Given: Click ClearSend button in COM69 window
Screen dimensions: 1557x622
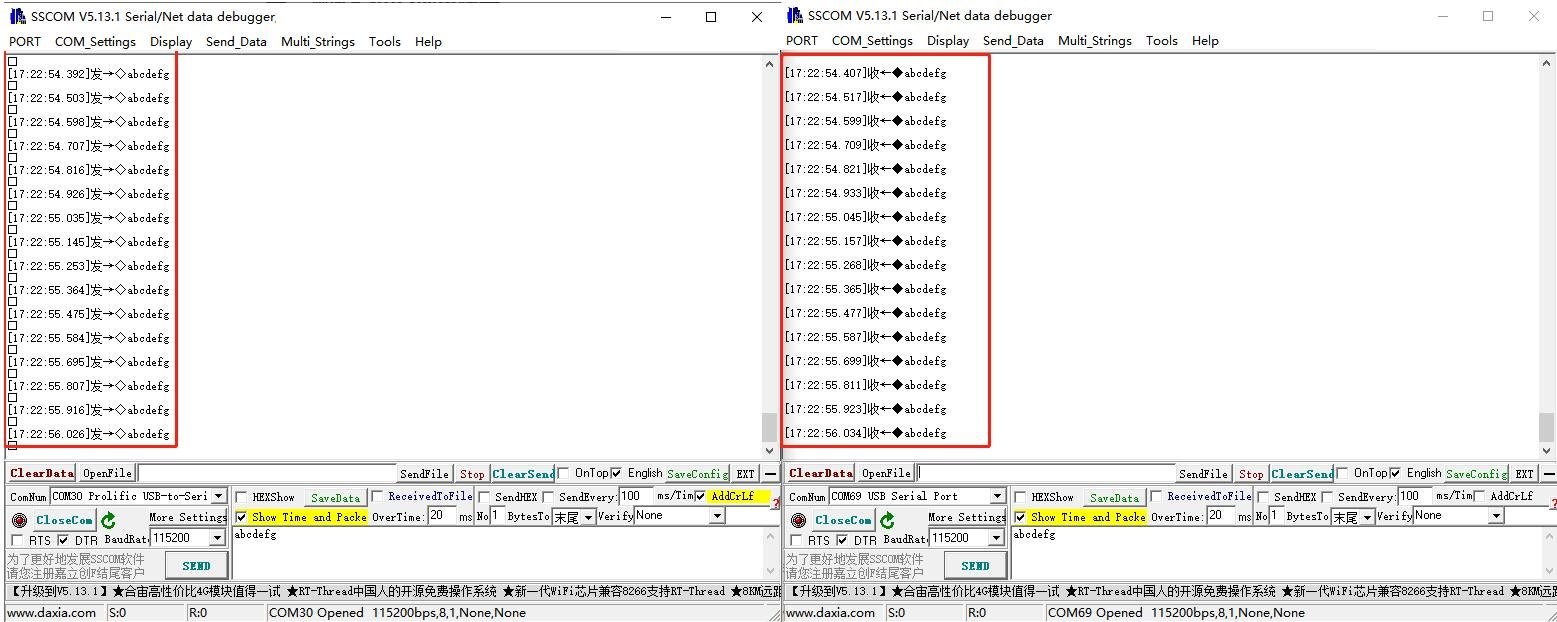Looking at the screenshot, I should click(x=1302, y=474).
